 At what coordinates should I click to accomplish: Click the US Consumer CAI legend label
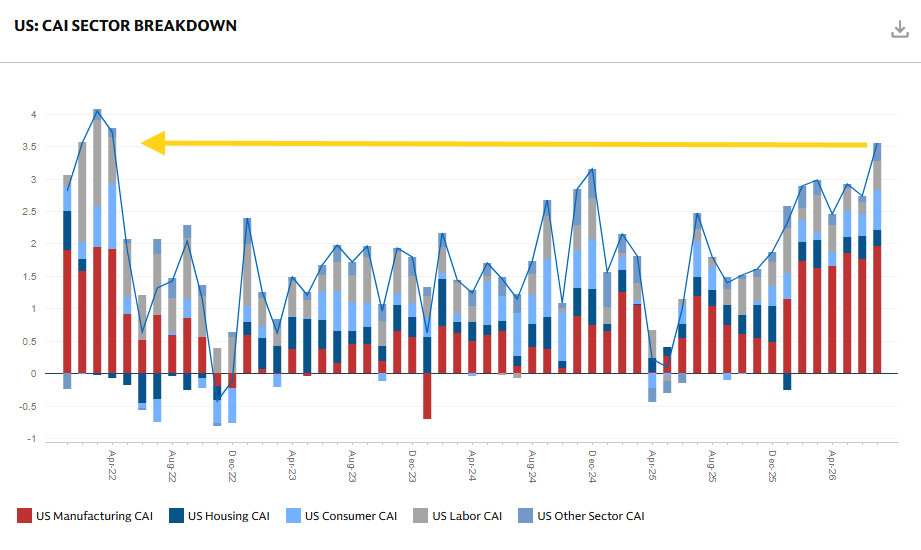click(351, 516)
